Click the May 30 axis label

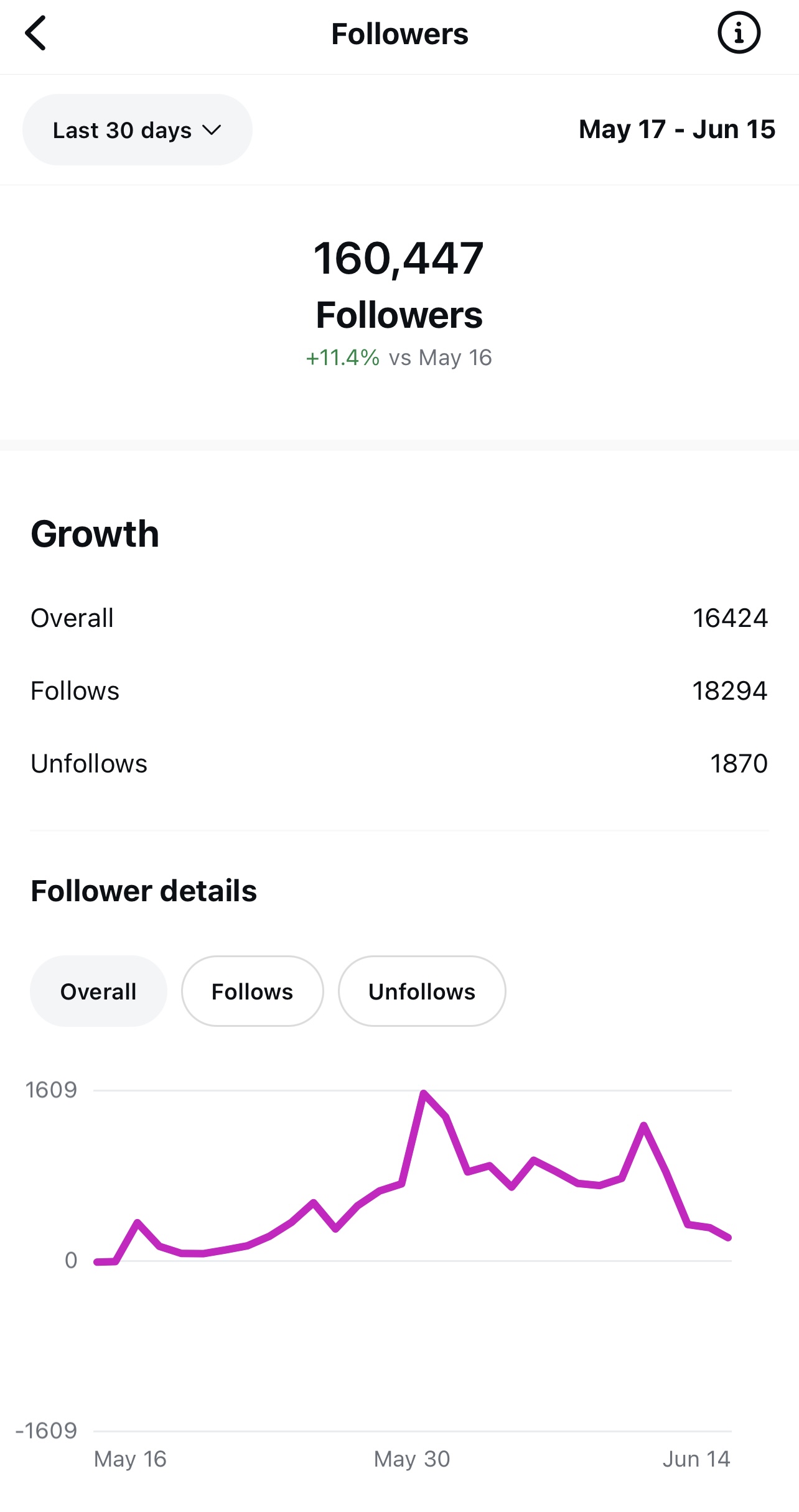(411, 1459)
